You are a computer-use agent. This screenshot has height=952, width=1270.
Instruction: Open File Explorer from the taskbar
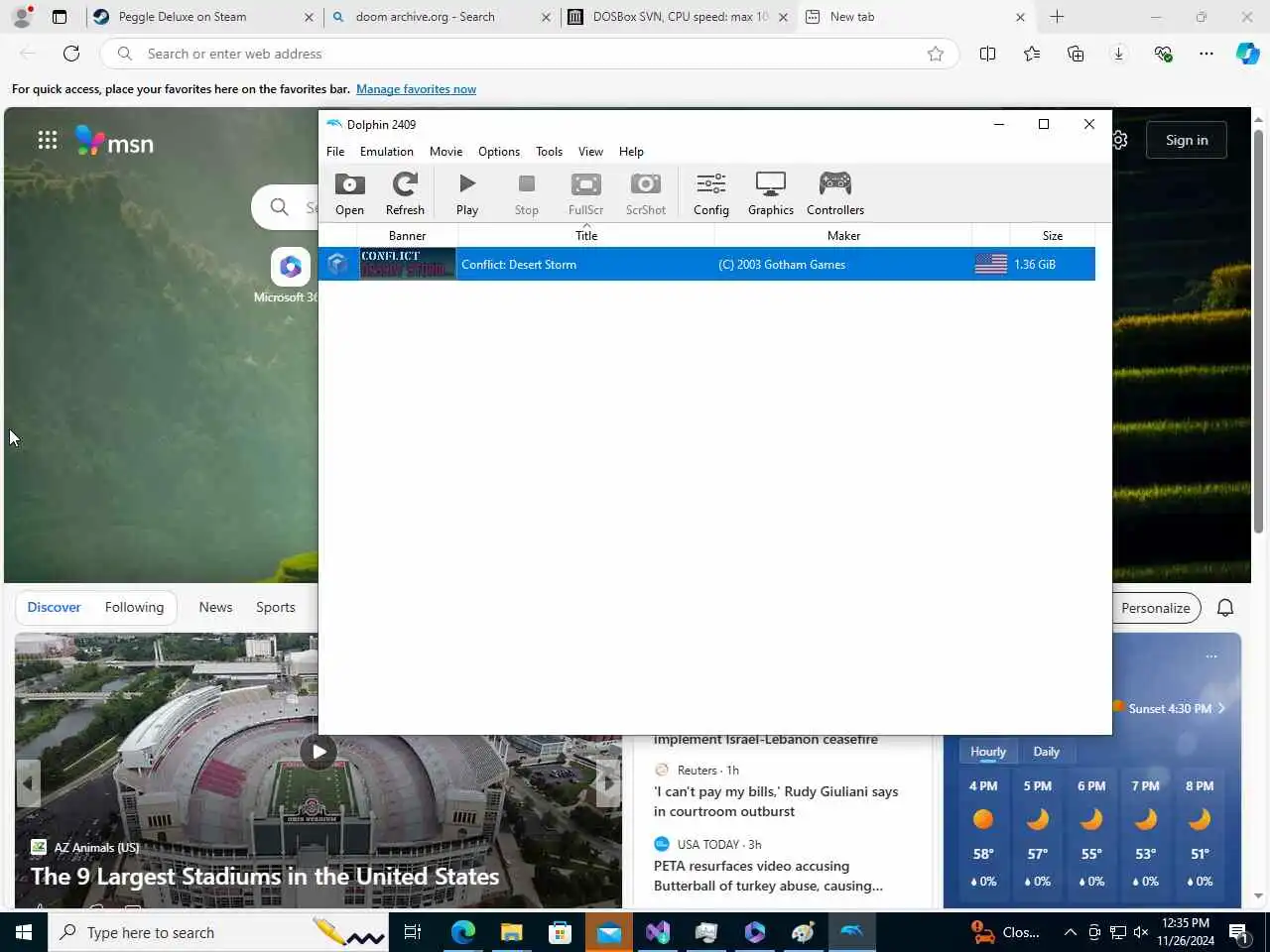click(x=511, y=932)
